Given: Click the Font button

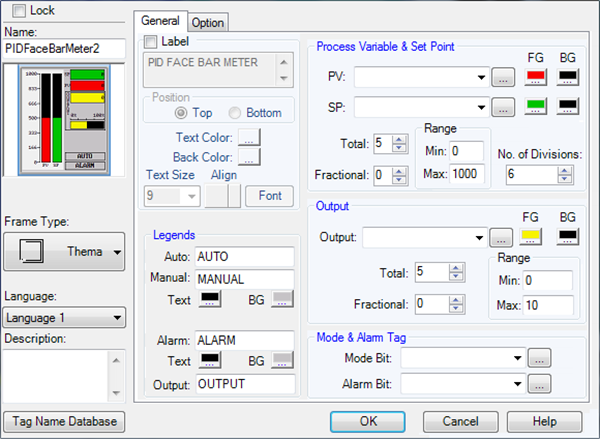Looking at the screenshot, I should click(269, 196).
